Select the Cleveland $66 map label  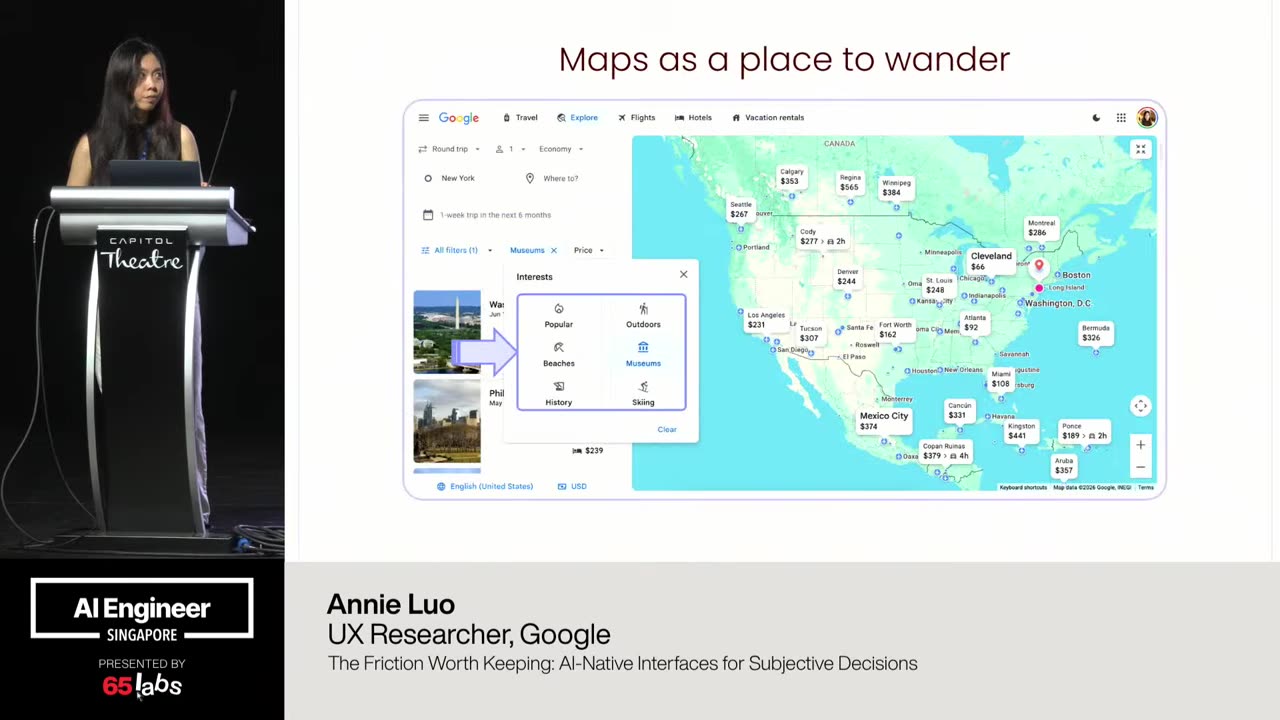(x=991, y=261)
